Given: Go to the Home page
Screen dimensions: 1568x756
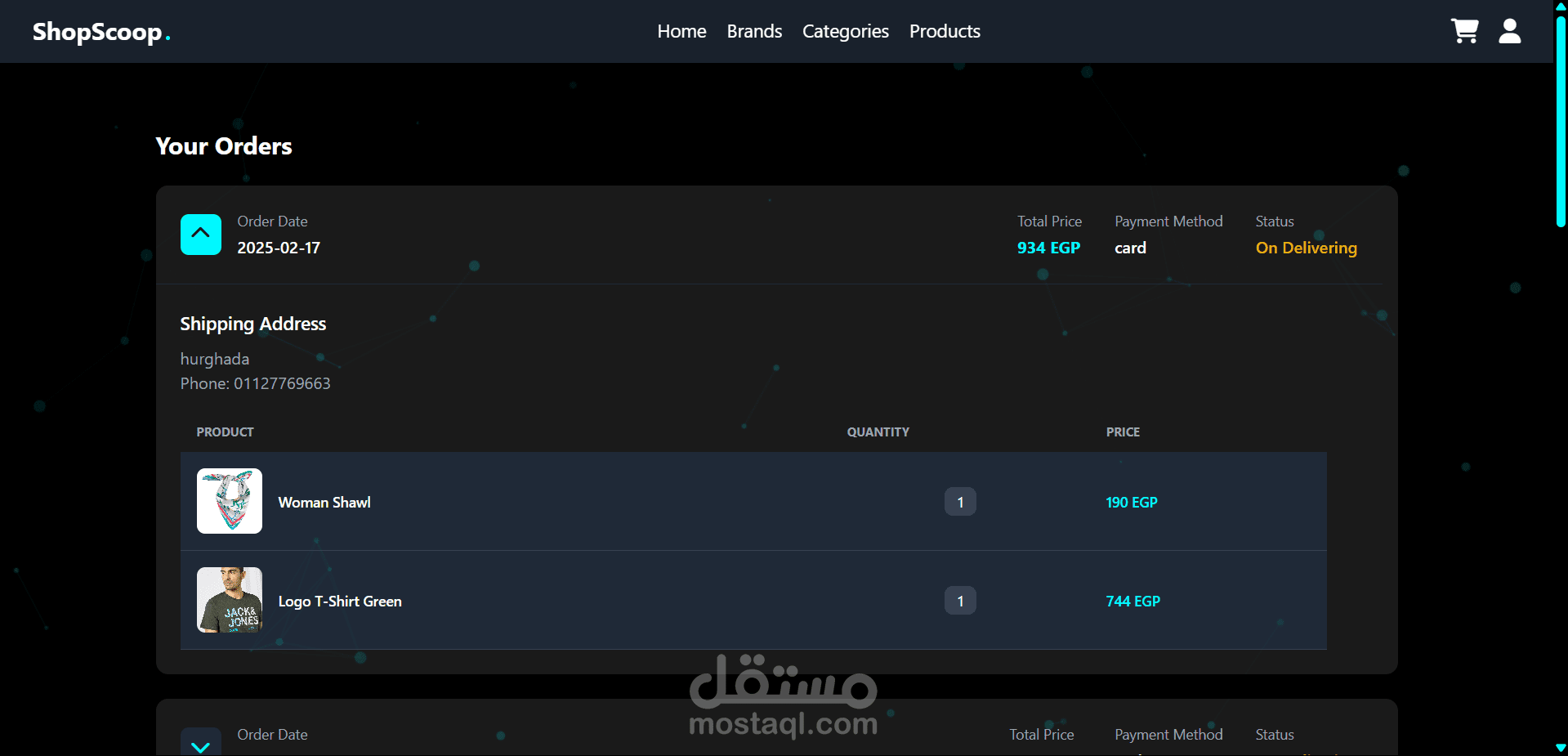Looking at the screenshot, I should pyautogui.click(x=681, y=31).
